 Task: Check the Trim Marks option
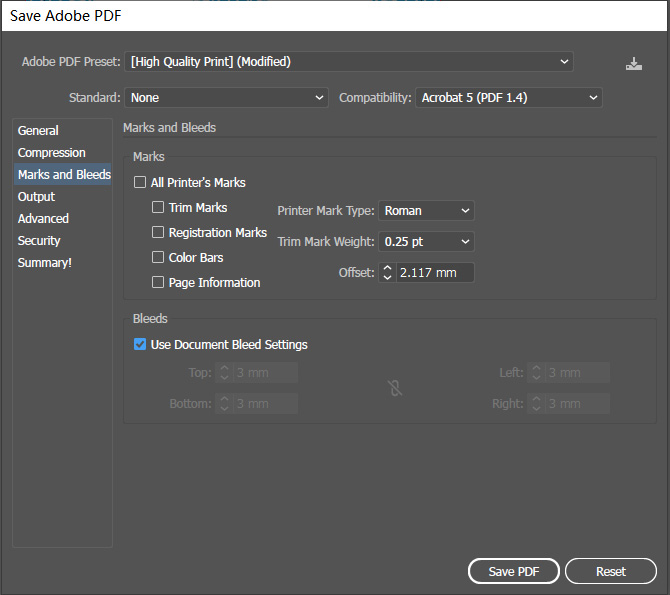tap(158, 207)
